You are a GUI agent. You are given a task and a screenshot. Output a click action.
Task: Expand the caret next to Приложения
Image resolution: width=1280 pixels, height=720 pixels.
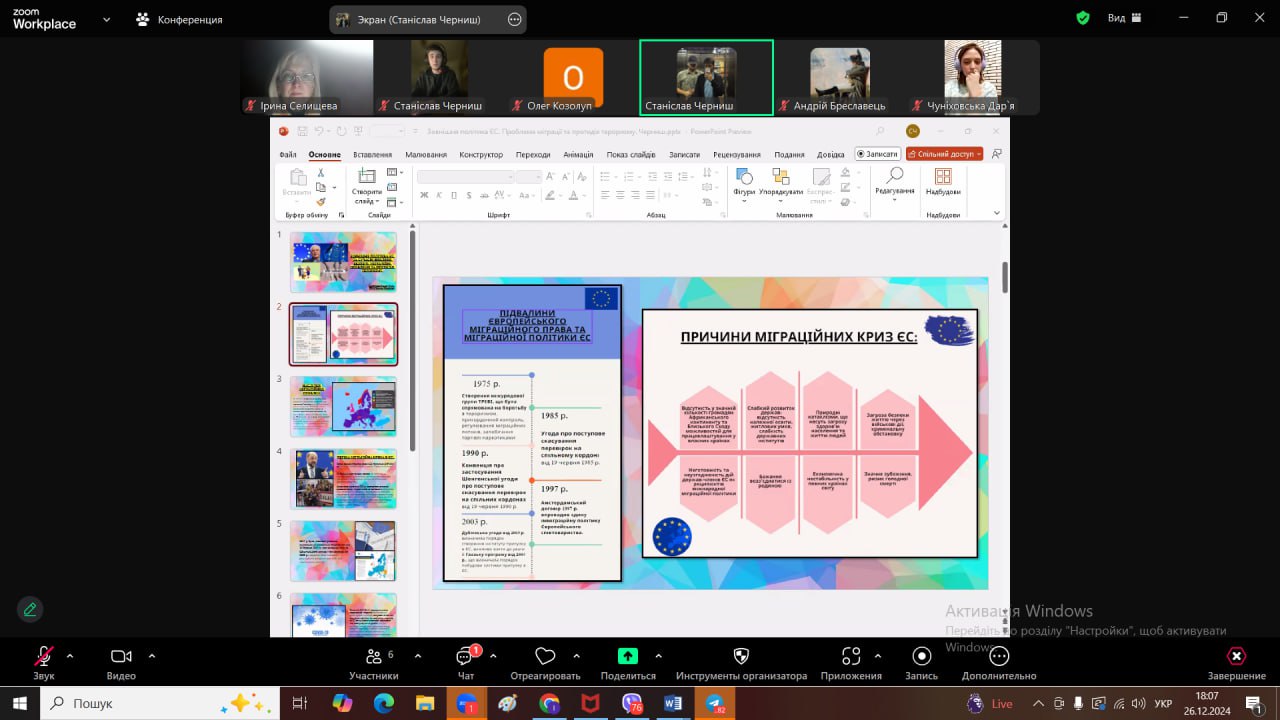click(x=878, y=656)
